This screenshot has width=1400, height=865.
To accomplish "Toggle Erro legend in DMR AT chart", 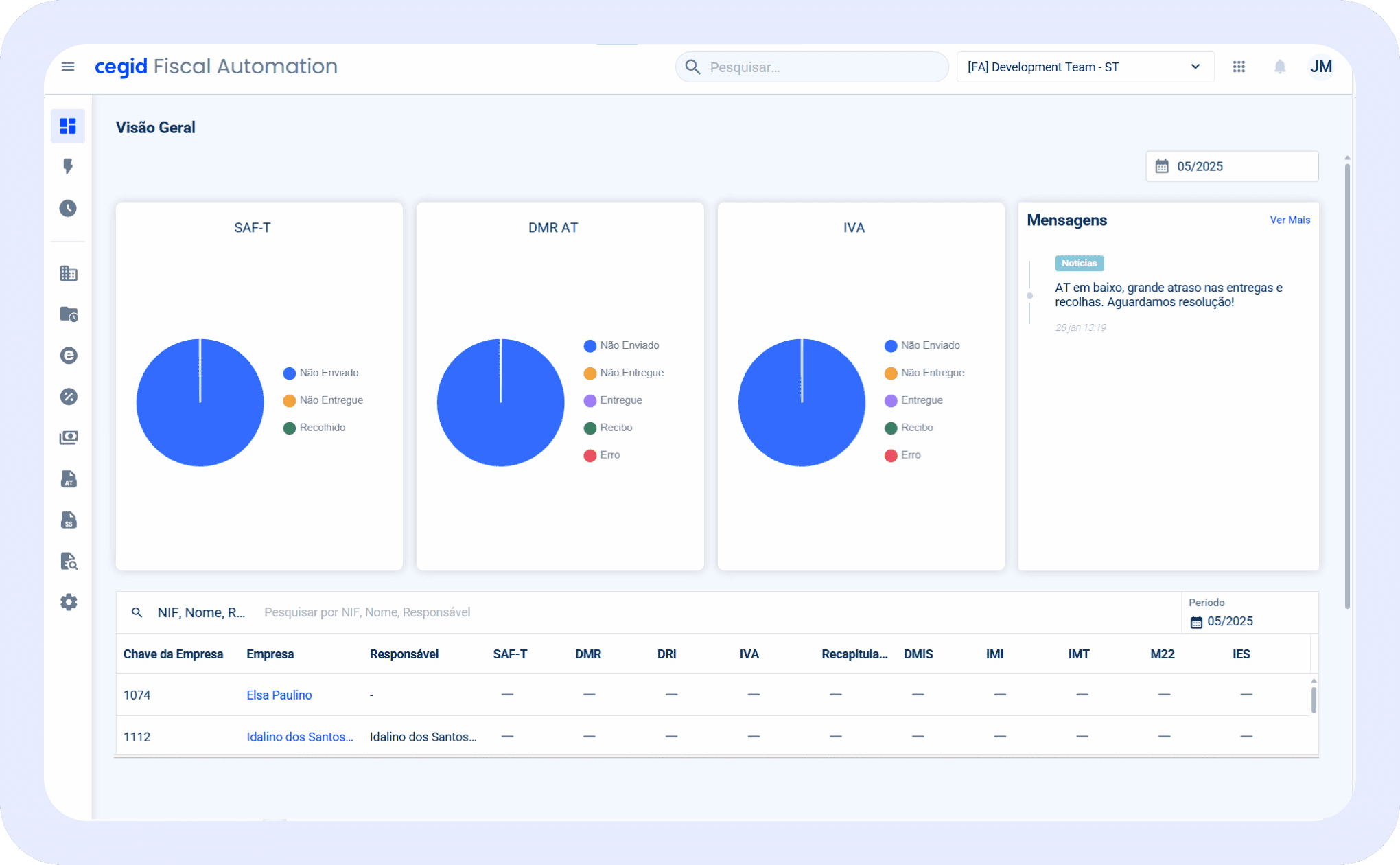I will (602, 455).
